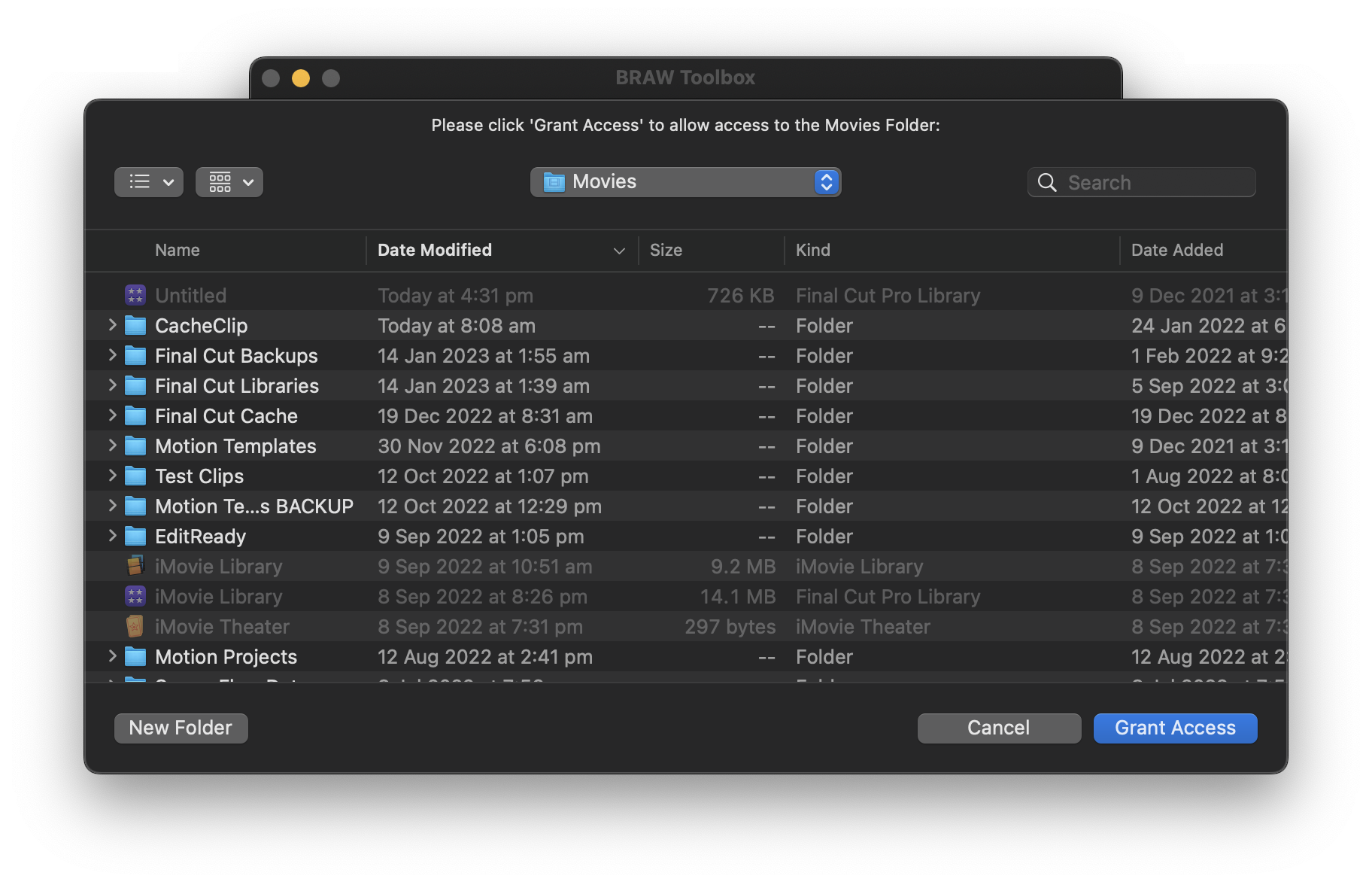1372x885 pixels.
Task: Click the Test Clips folder icon
Action: pyautogui.click(x=135, y=476)
